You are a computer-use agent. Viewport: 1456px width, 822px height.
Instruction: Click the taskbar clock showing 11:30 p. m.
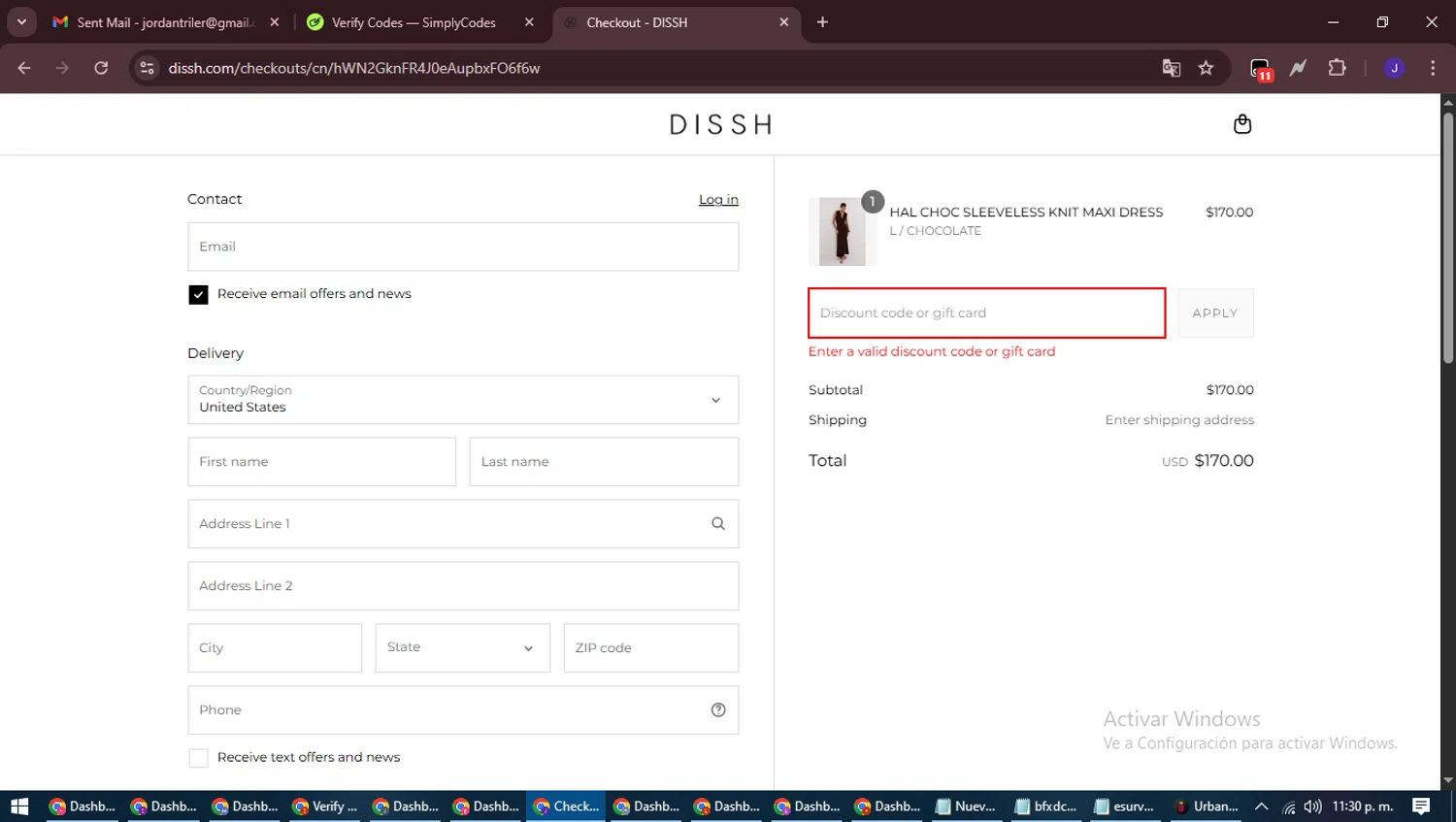(1363, 806)
